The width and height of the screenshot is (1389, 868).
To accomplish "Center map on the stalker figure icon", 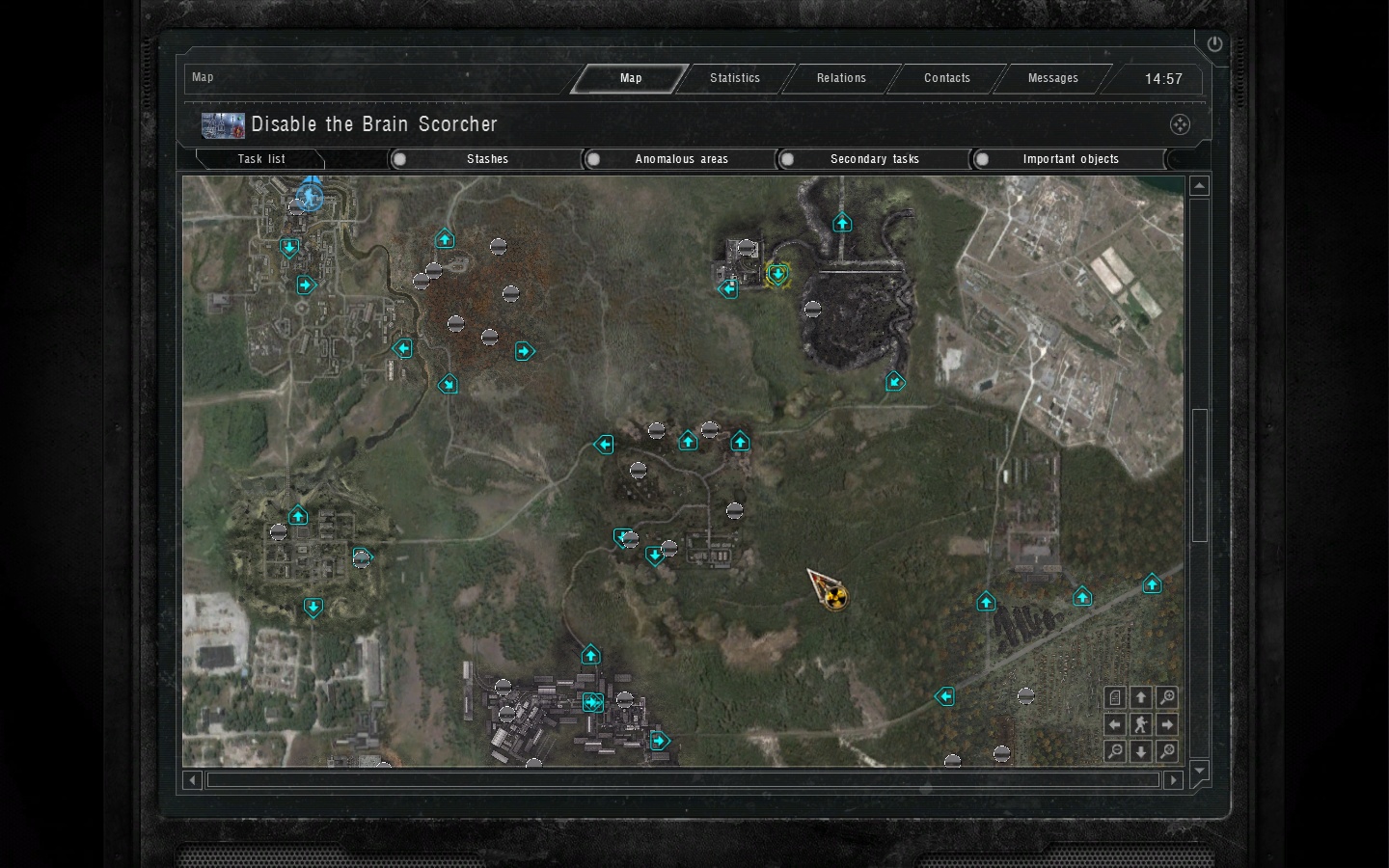I will coord(1141,724).
